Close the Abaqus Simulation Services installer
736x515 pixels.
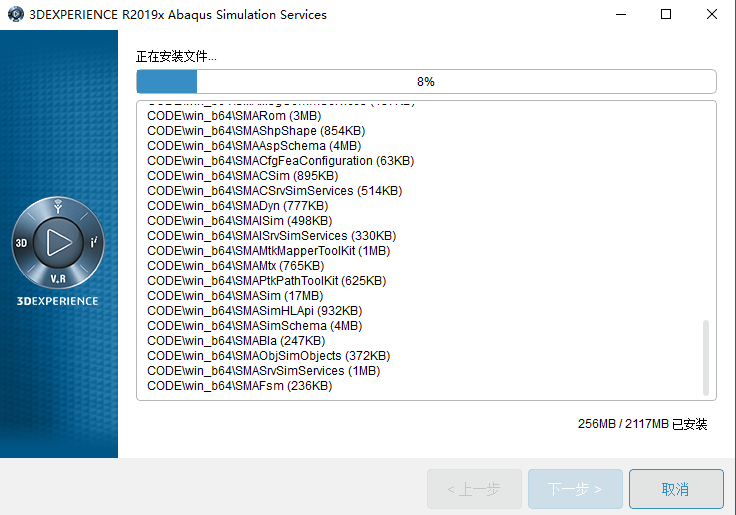711,15
